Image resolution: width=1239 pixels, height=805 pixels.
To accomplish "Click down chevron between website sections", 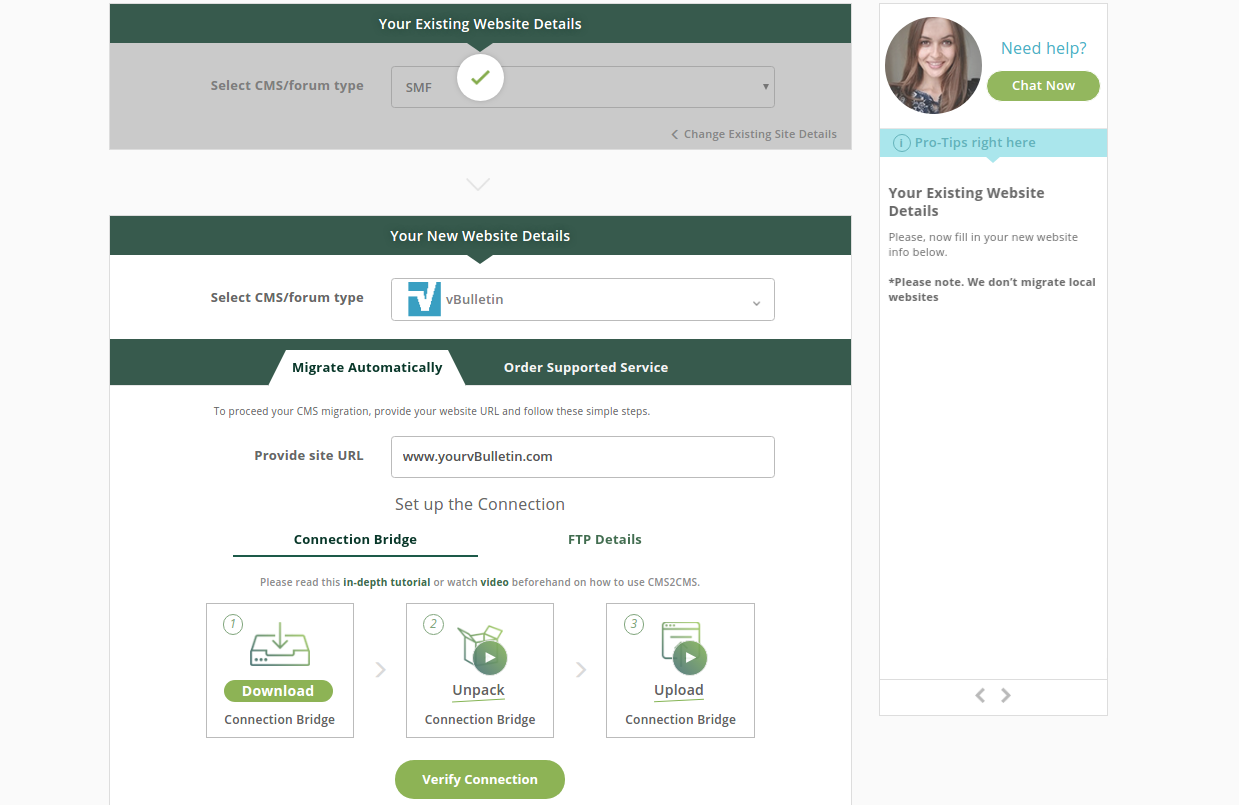I will (x=478, y=184).
